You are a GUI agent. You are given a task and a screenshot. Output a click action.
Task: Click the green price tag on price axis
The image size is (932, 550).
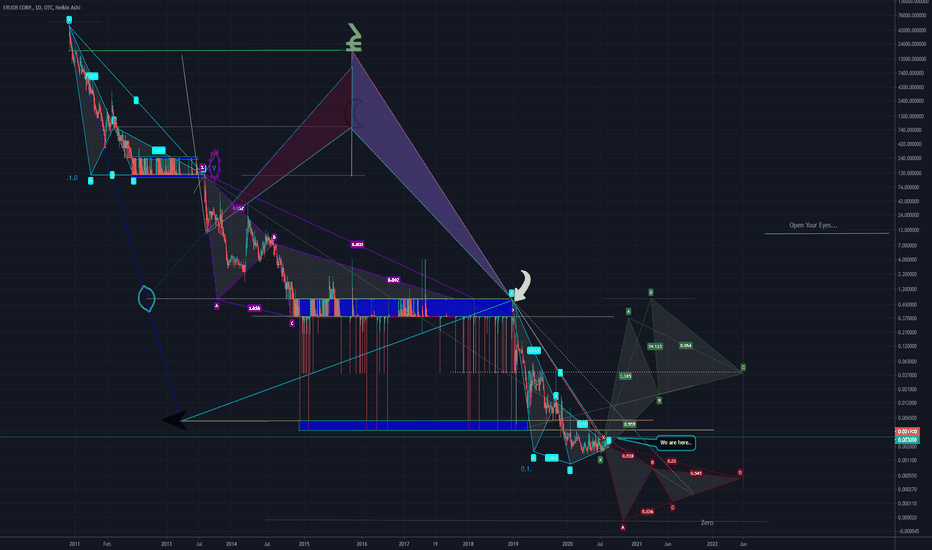907,439
